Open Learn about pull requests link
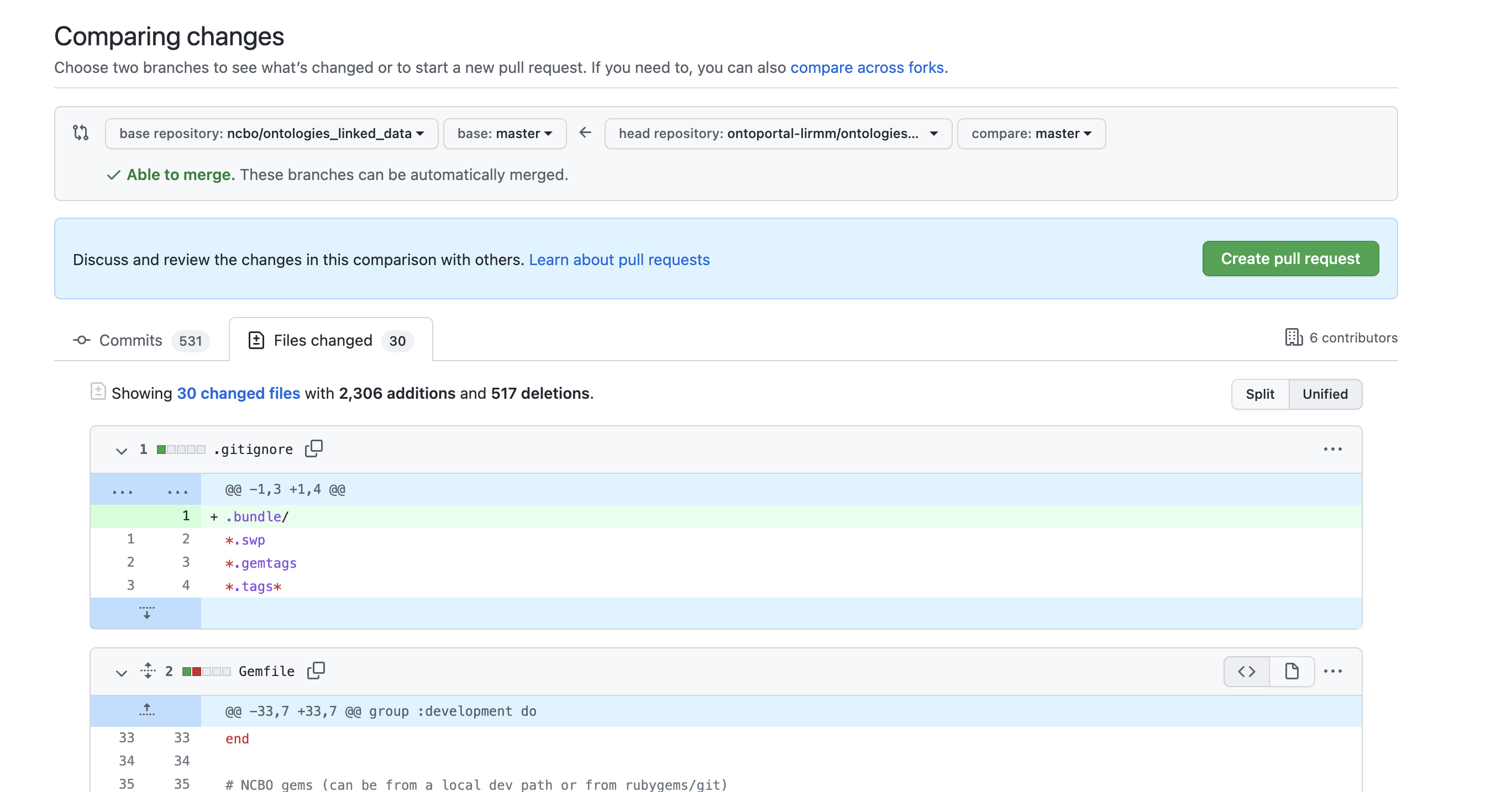This screenshot has height=792, width=1512. pos(620,260)
